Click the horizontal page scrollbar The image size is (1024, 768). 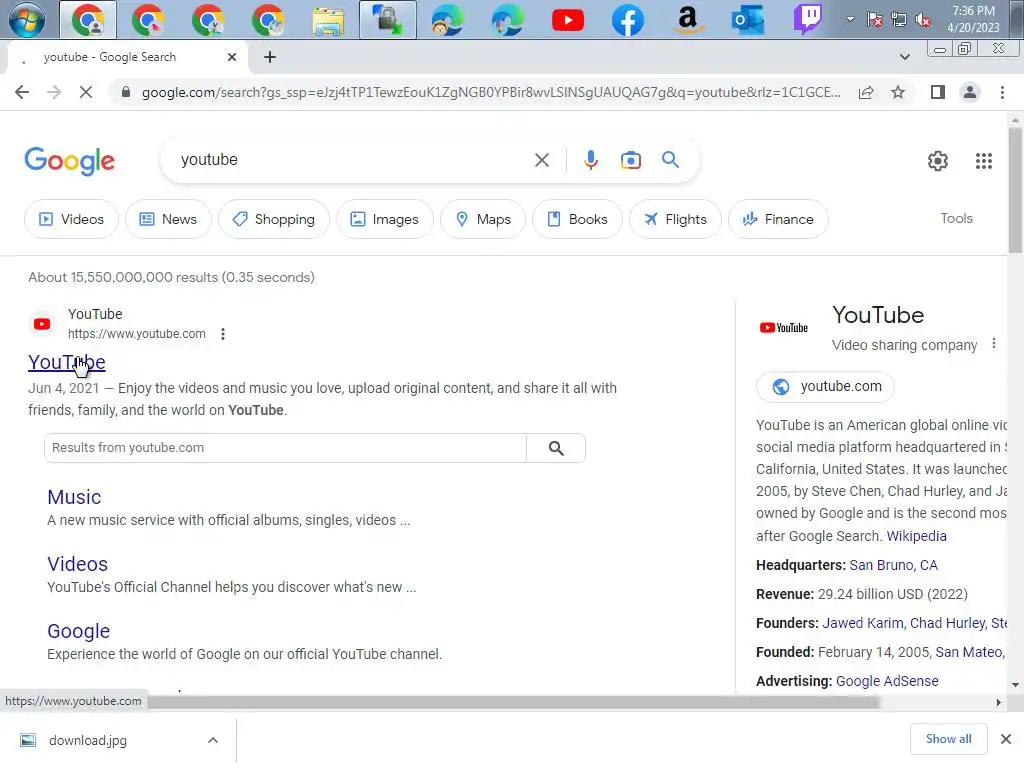click(x=513, y=702)
